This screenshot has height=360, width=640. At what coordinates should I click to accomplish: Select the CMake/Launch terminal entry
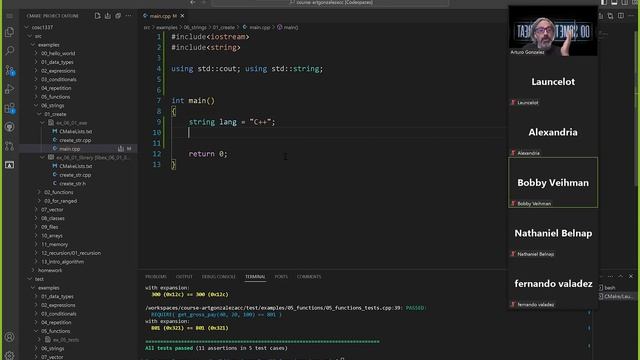[617, 296]
